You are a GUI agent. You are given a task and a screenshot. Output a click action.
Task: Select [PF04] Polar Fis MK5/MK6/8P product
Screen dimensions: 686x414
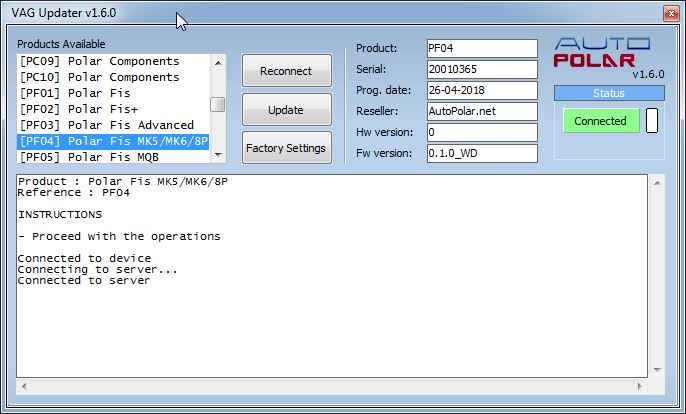tap(113, 141)
